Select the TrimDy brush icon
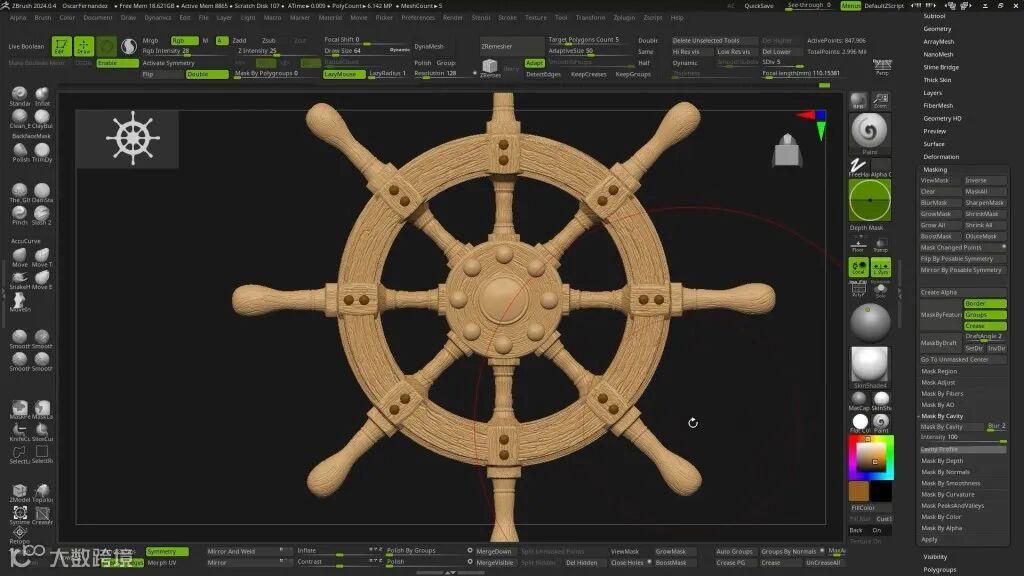Screen dimensions: 1024x576 pos(42,150)
